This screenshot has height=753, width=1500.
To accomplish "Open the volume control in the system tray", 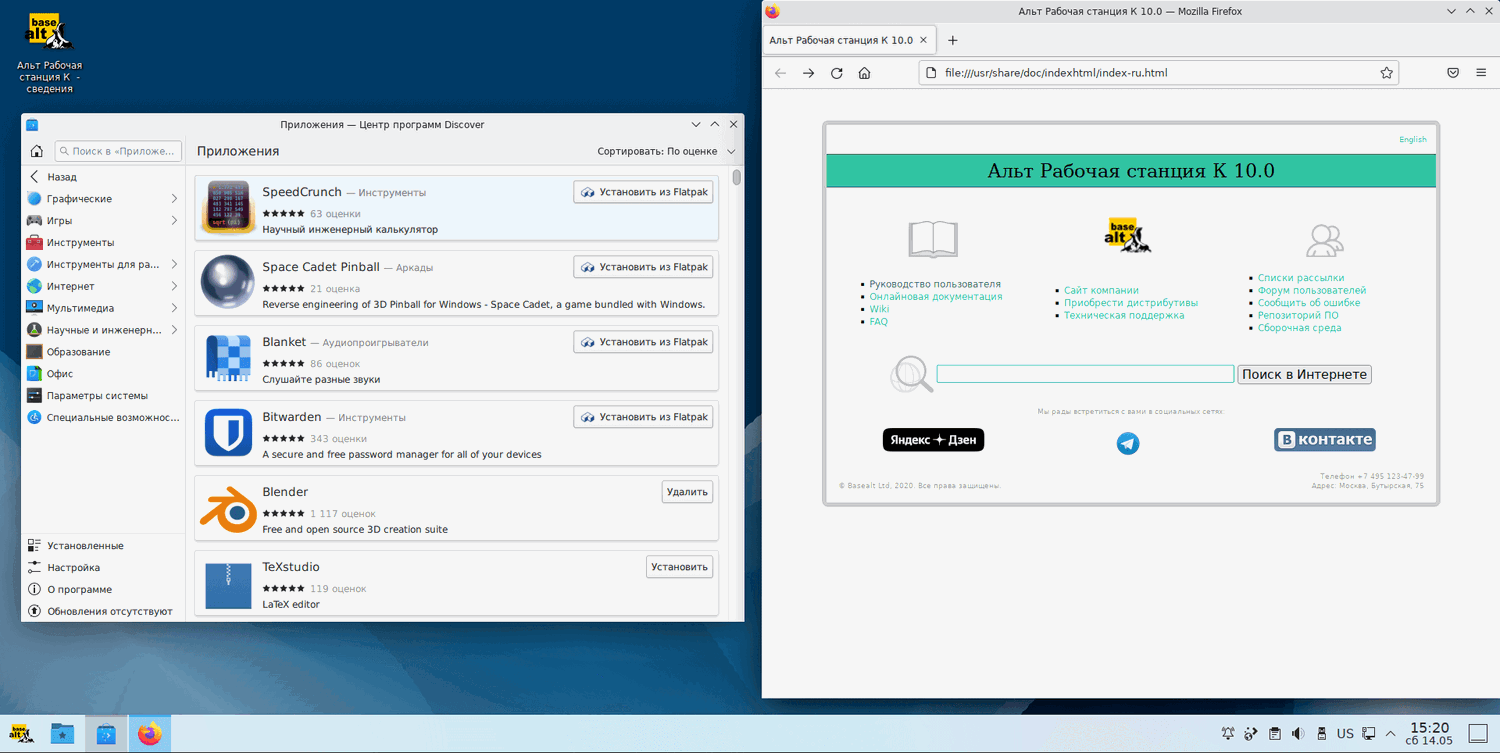I will [x=1298, y=735].
